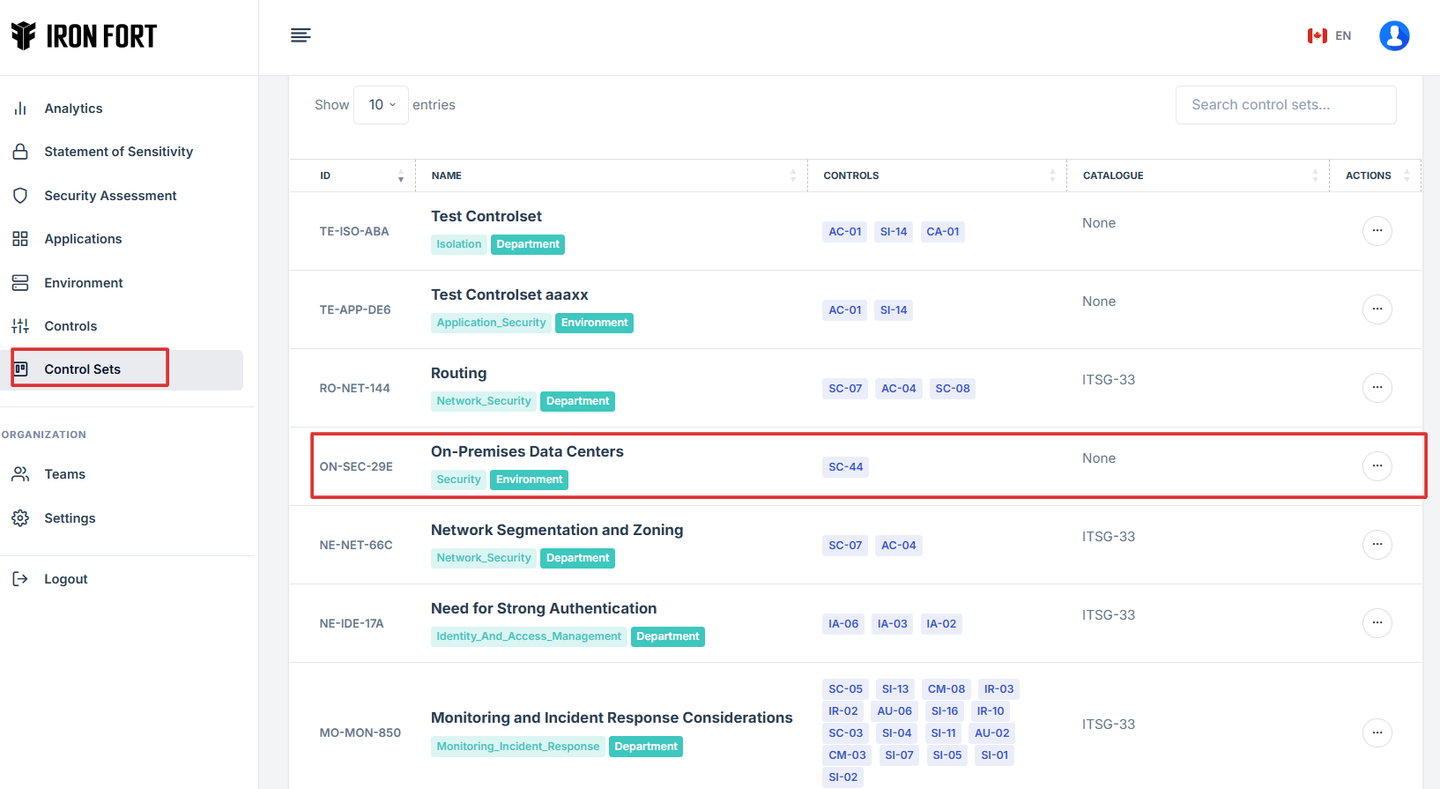Open actions menu for Test Controlset row

point(1377,231)
